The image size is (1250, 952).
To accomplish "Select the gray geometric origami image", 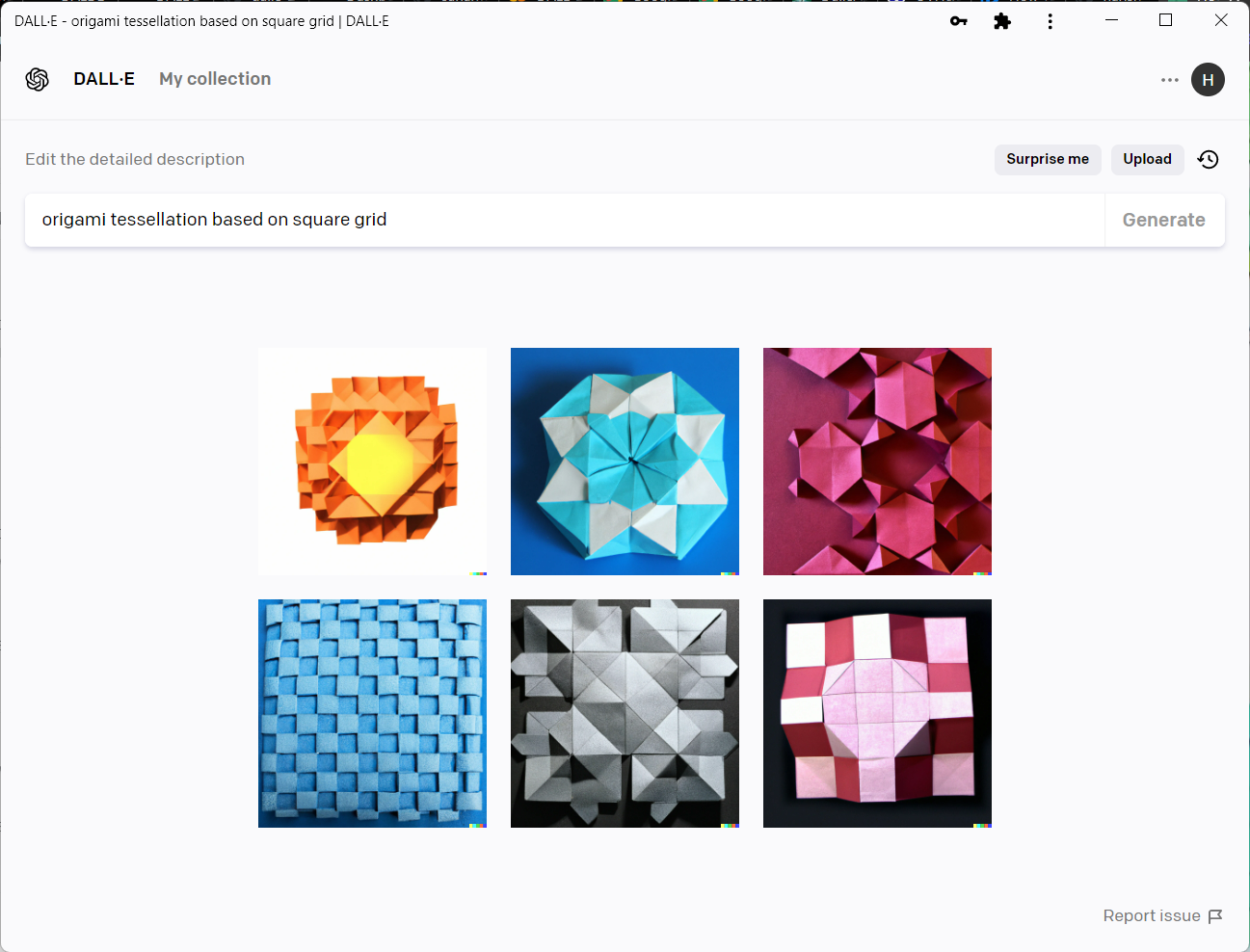I will pyautogui.click(x=625, y=713).
